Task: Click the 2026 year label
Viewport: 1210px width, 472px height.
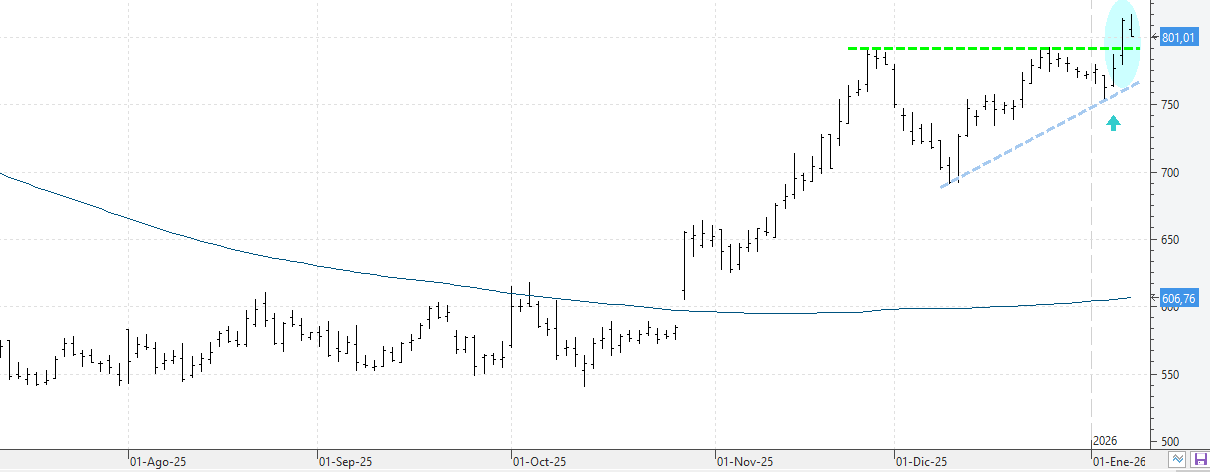Action: pyautogui.click(x=1105, y=441)
